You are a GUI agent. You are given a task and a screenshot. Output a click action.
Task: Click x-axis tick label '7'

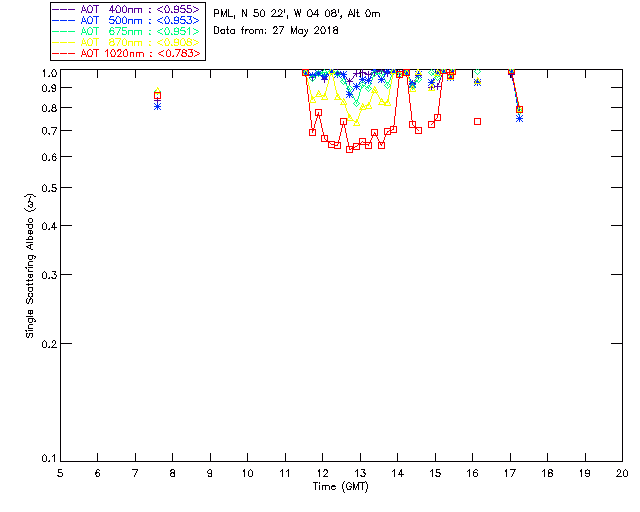tap(135, 473)
